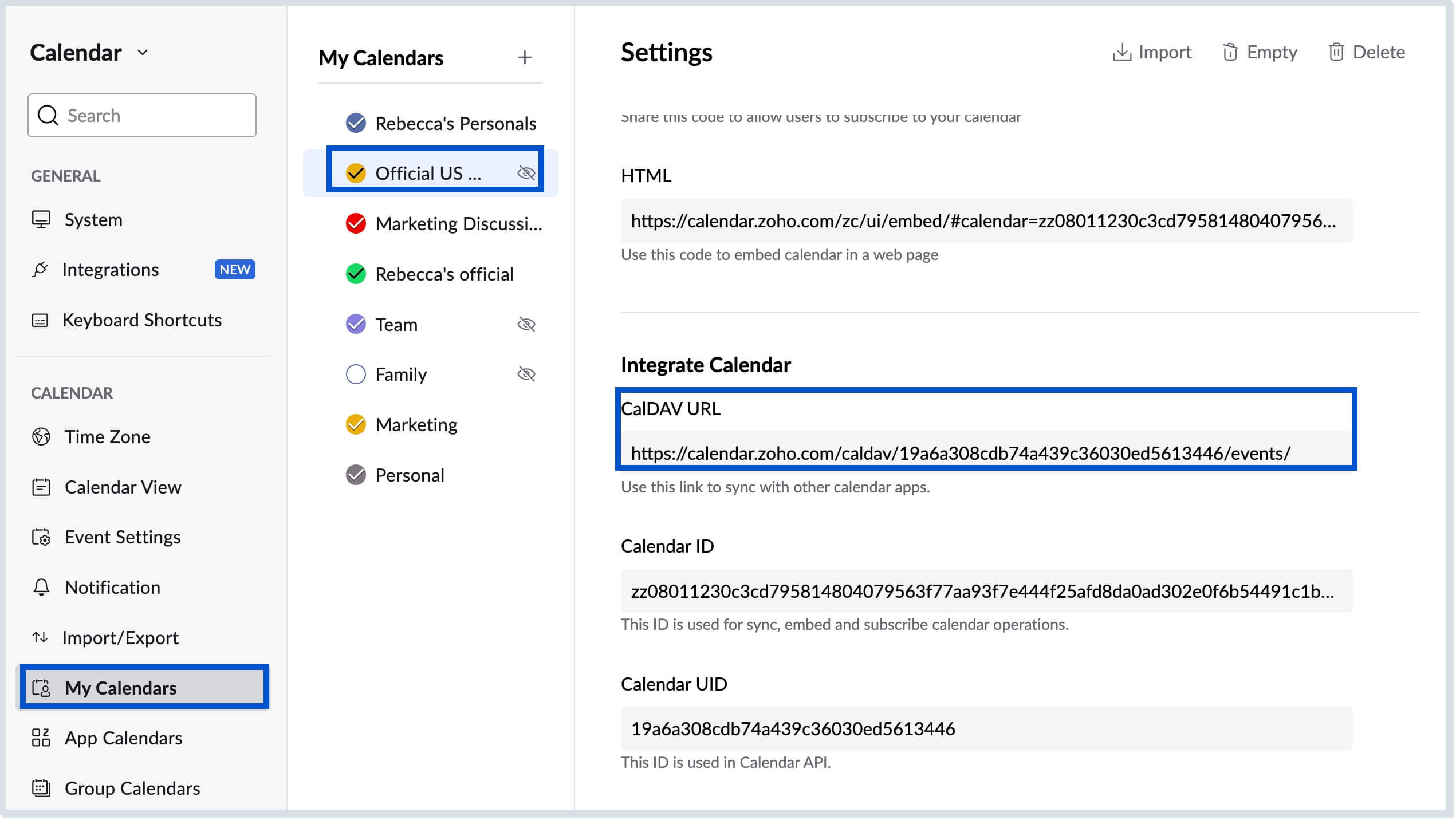The width and height of the screenshot is (1456, 820).
Task: Click the magnifier icon in Search
Action: (x=48, y=115)
